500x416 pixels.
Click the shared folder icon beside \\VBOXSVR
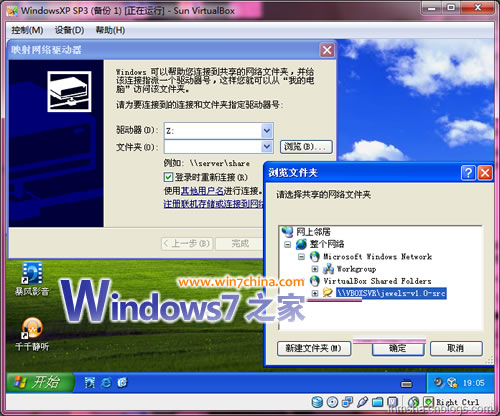[328, 293]
